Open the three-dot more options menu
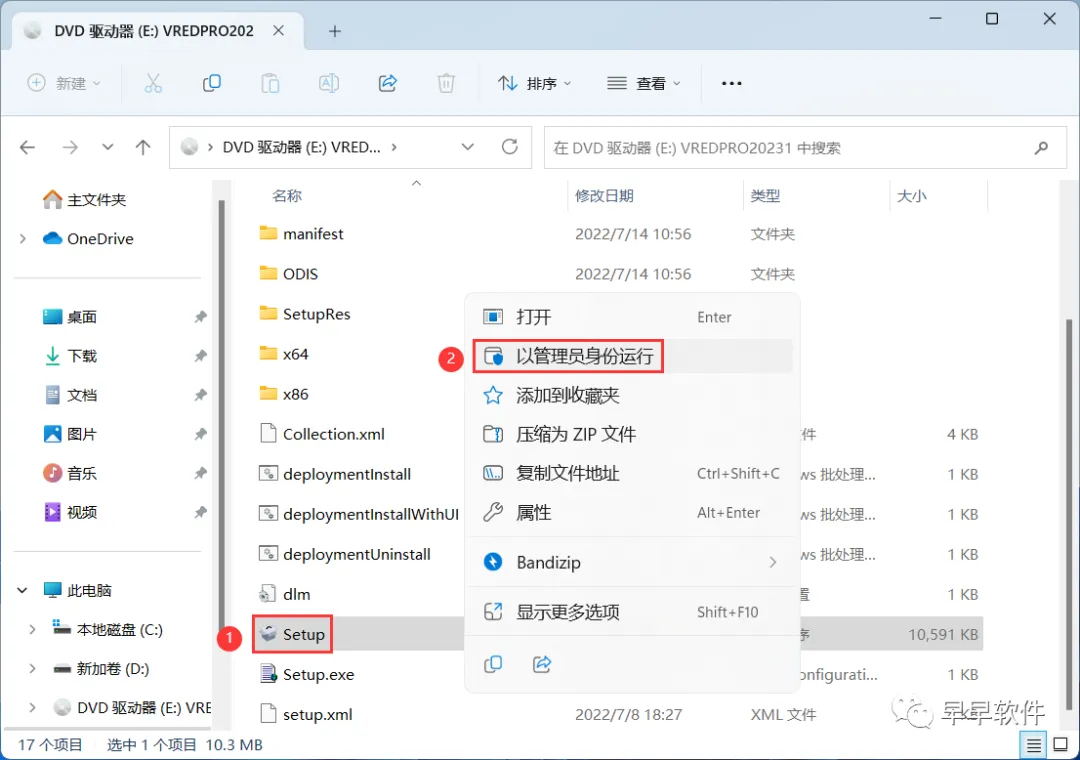The width and height of the screenshot is (1080, 760). click(x=731, y=83)
